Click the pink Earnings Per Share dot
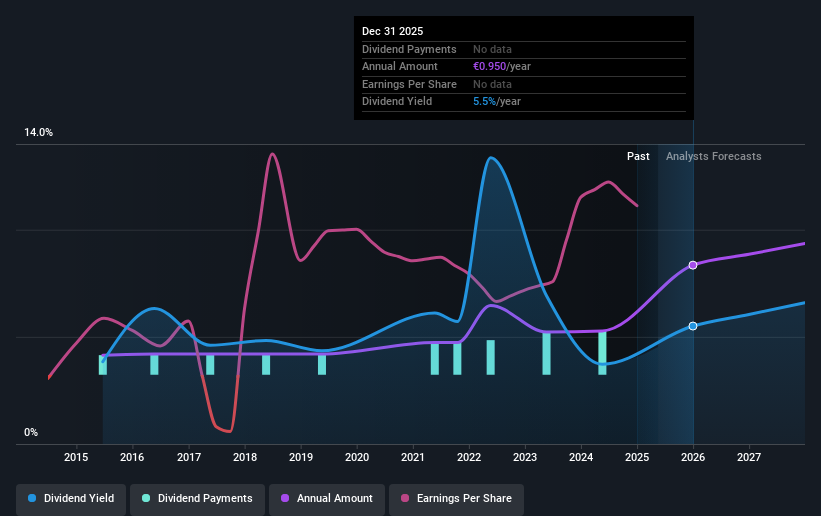 click(405, 498)
